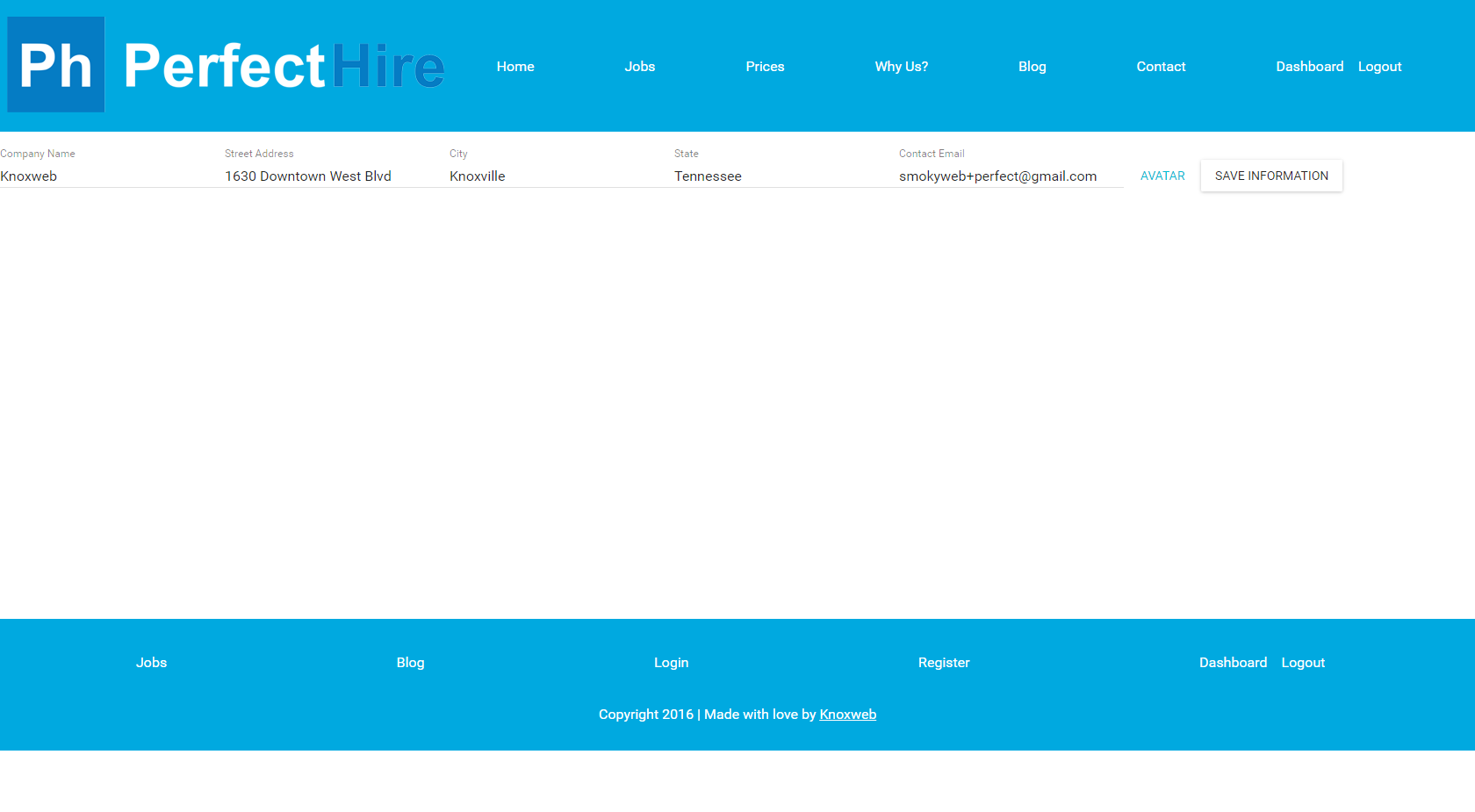Viewport: 1475px width, 812px height.
Task: Focus the Street Address input
Action: [337, 176]
